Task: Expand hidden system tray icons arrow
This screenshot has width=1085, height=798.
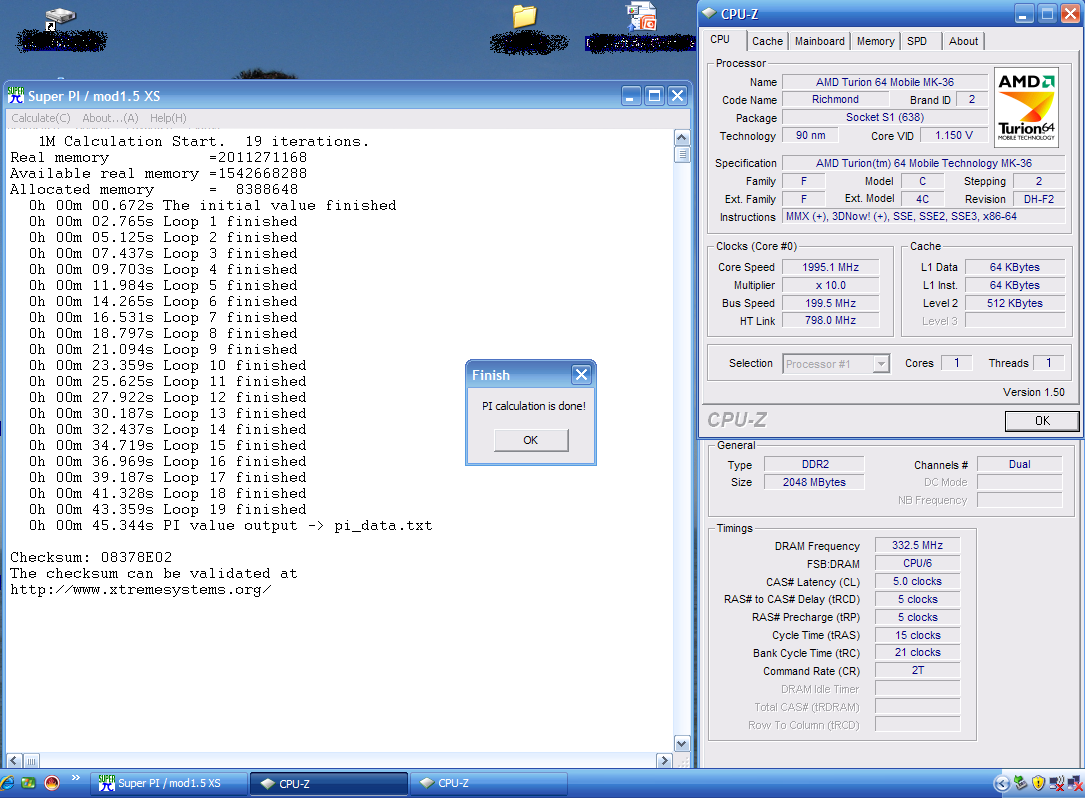Action: coord(1001,783)
